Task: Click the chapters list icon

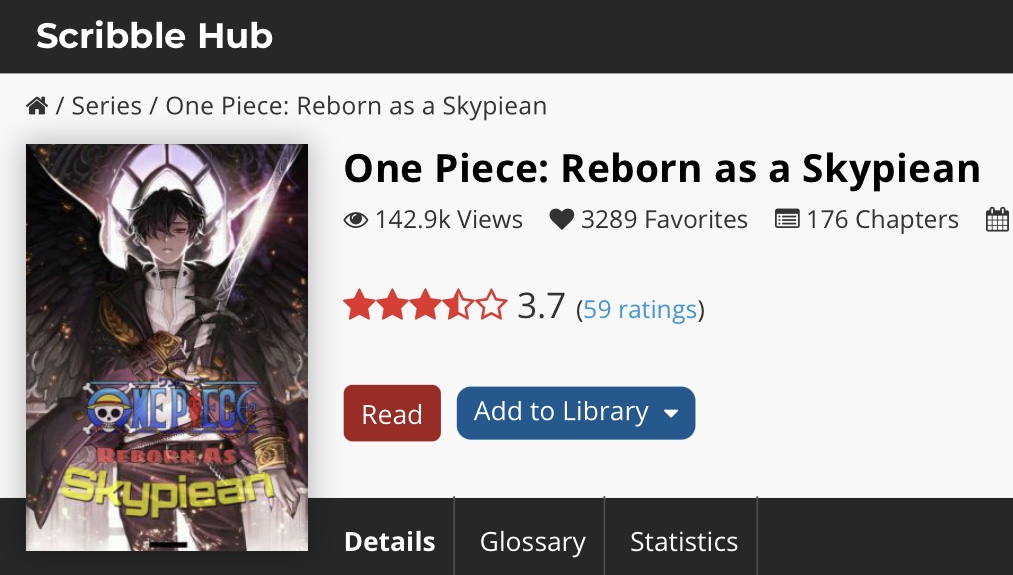Action: pyautogui.click(x=787, y=220)
